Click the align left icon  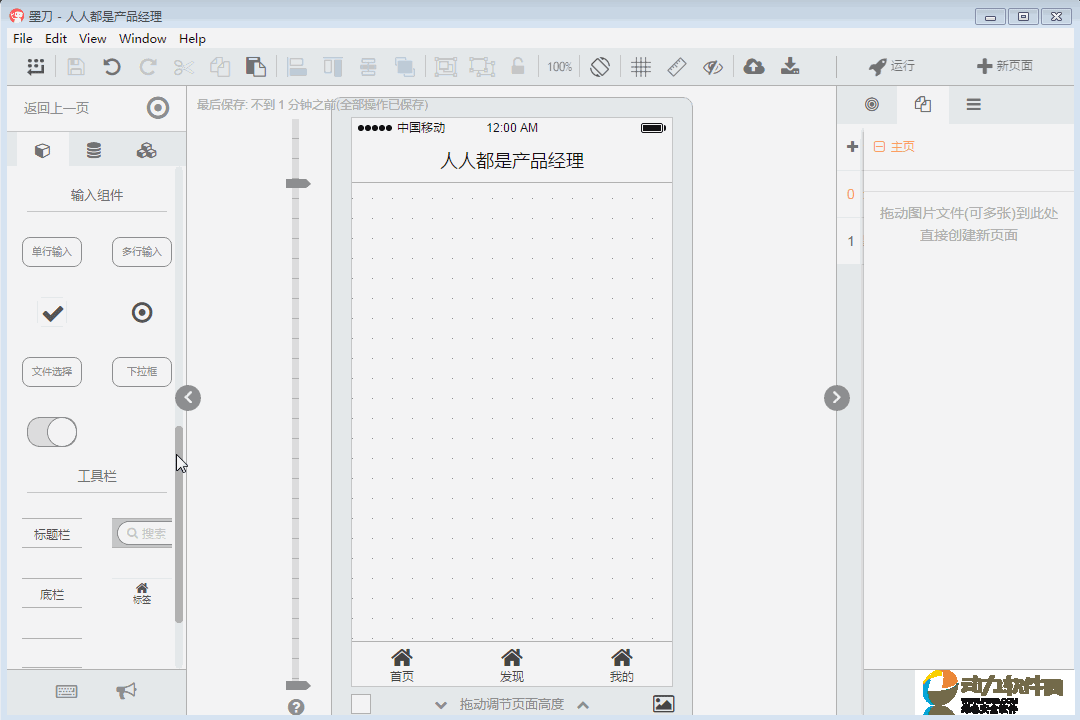[x=297, y=67]
